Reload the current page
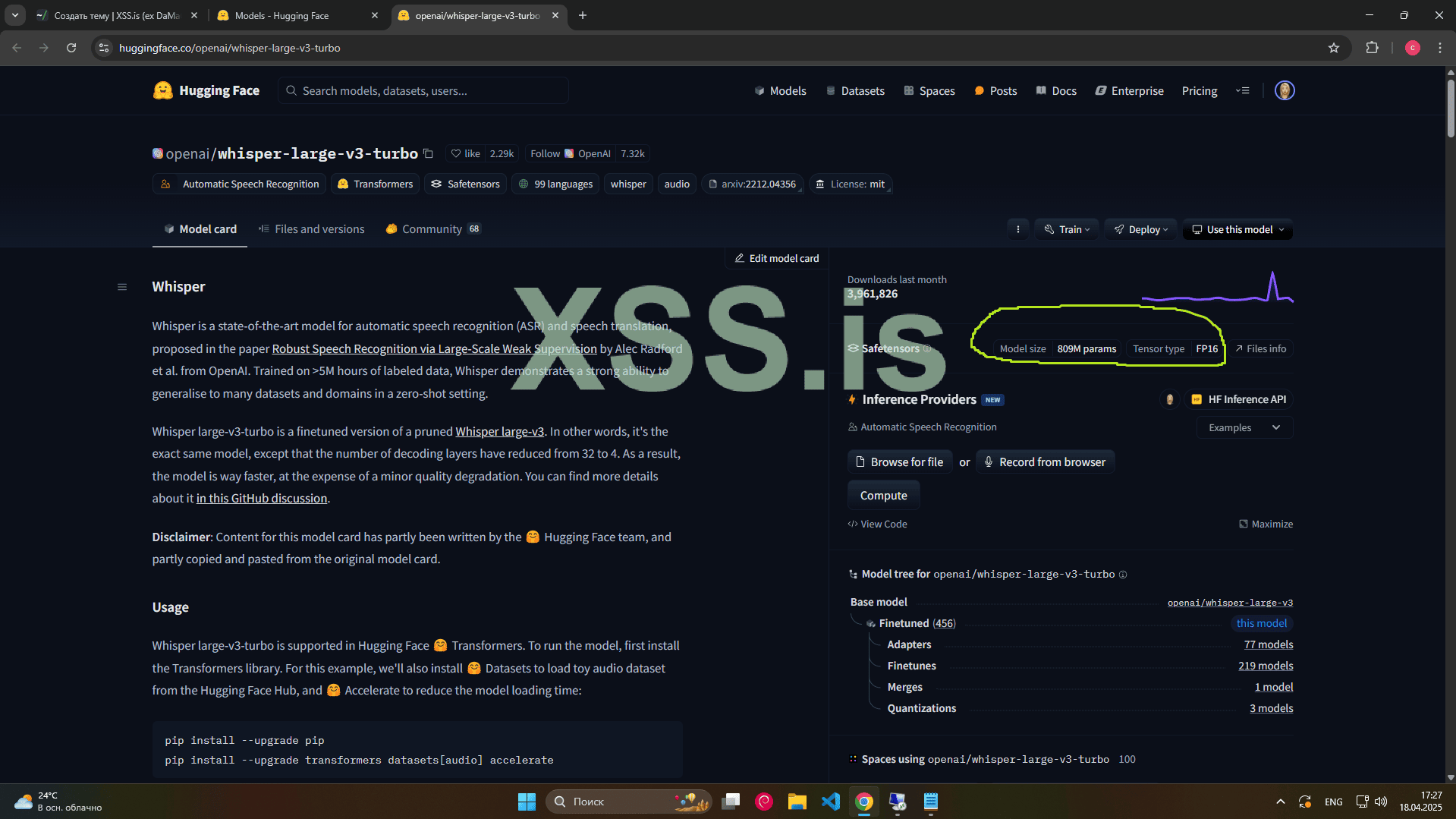The height and width of the screenshot is (819, 1456). (71, 48)
